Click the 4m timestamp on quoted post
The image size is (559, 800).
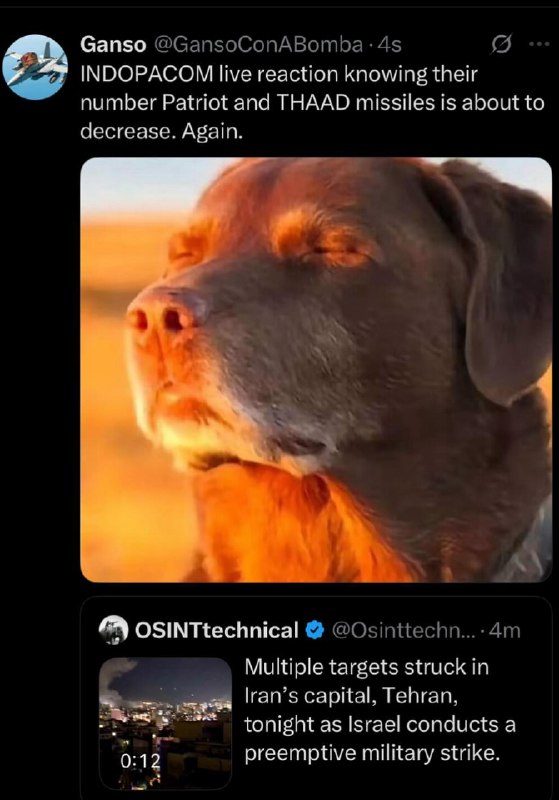[x=504, y=631]
